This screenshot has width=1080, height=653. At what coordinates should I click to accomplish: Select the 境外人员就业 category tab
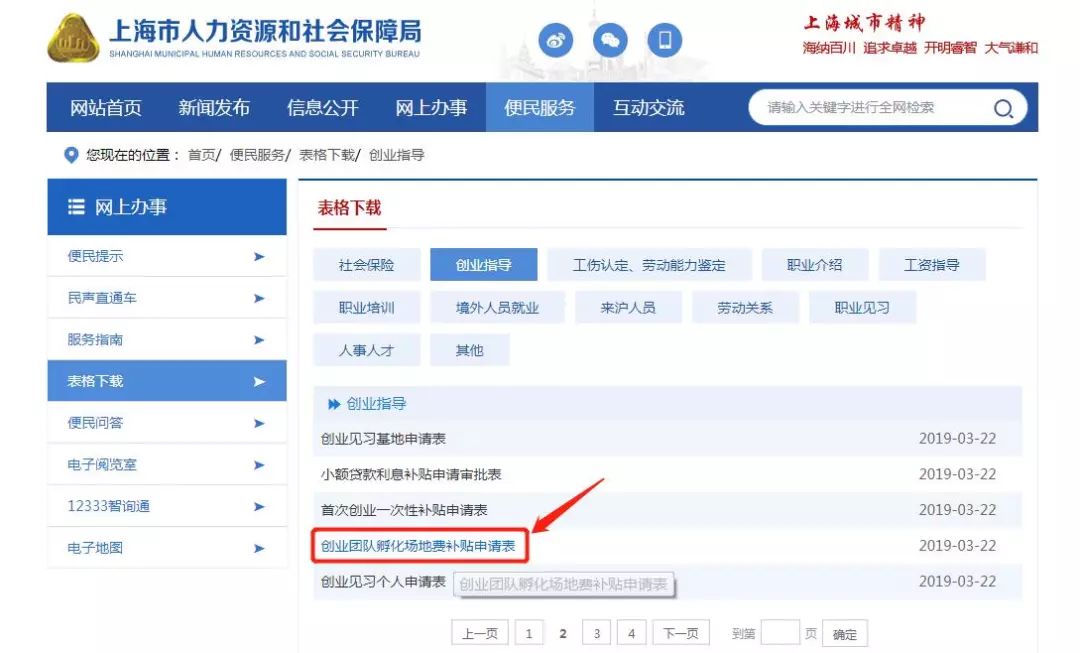(x=497, y=308)
